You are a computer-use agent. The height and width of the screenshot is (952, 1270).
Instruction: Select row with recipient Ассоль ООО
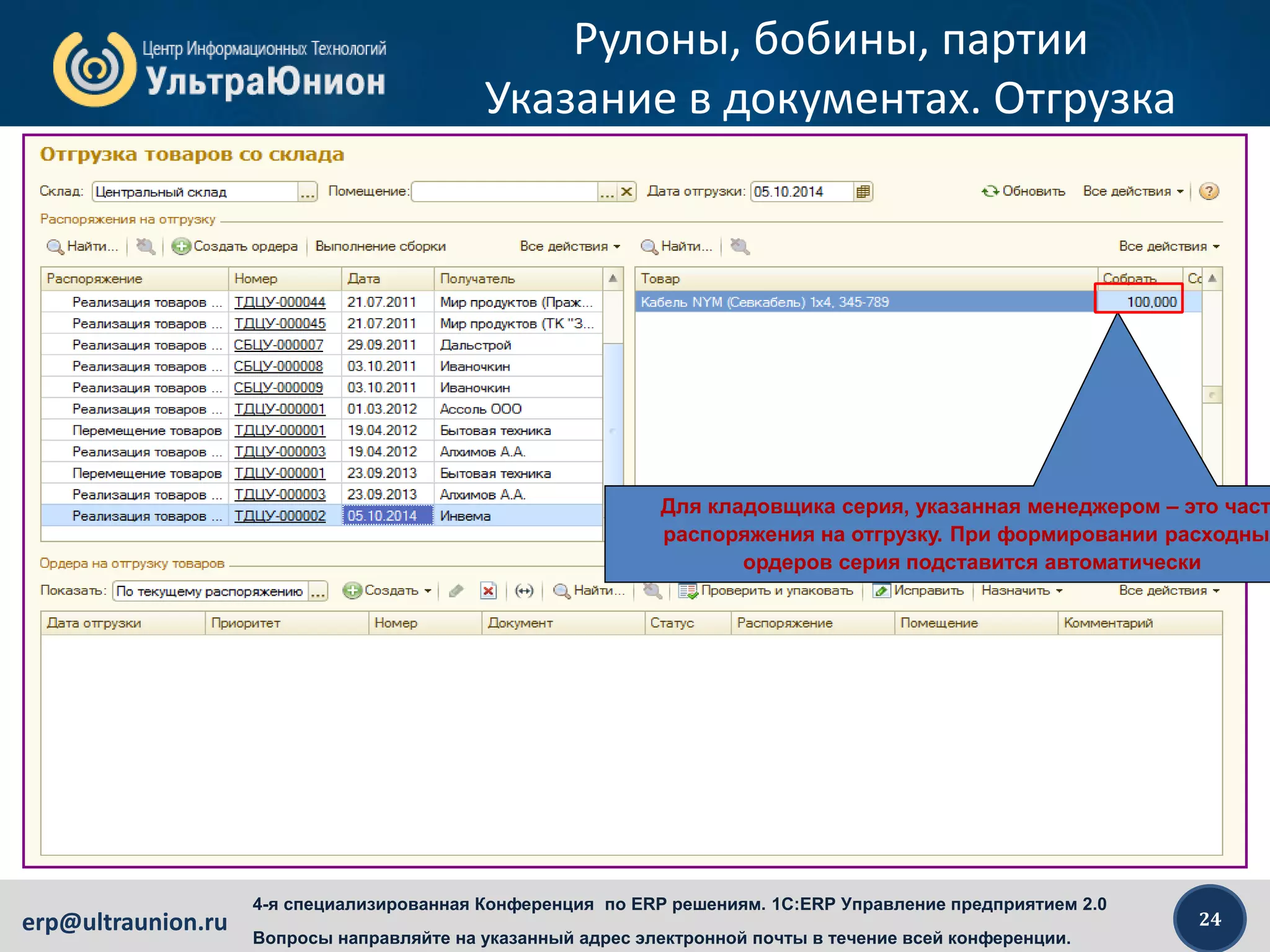[322, 409]
